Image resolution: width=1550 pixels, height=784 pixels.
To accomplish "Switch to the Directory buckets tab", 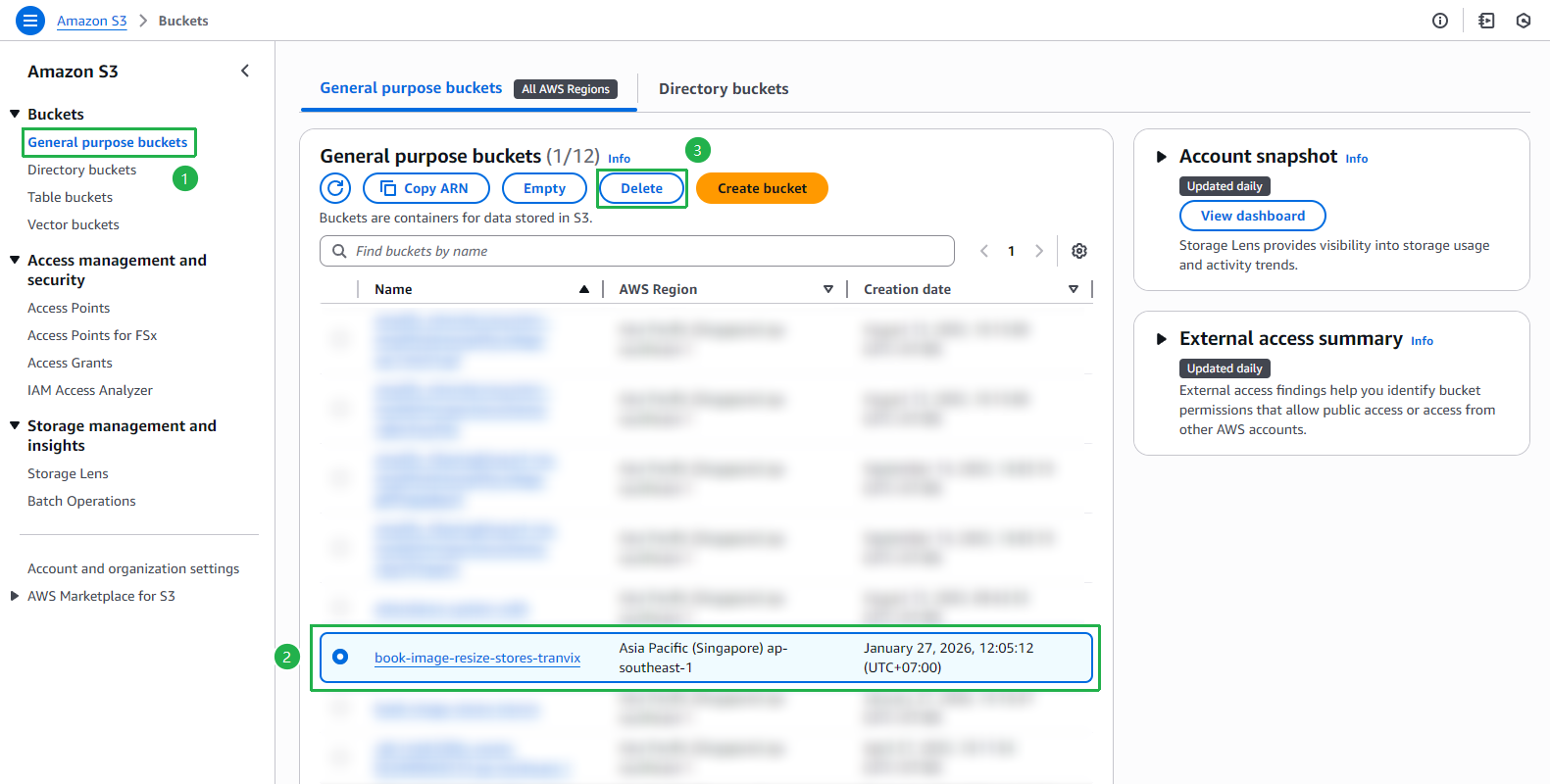I will [724, 89].
